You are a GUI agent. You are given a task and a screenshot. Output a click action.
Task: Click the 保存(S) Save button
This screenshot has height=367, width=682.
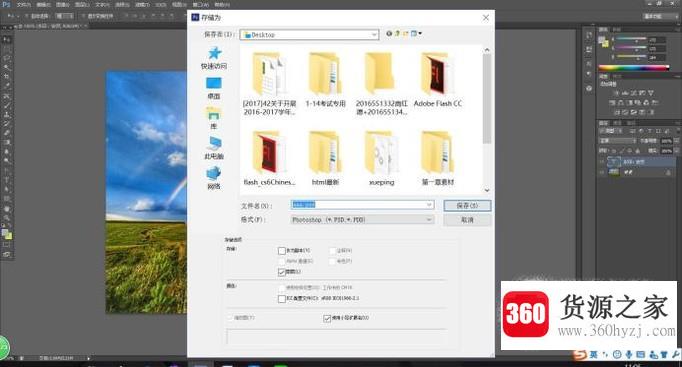click(467, 205)
